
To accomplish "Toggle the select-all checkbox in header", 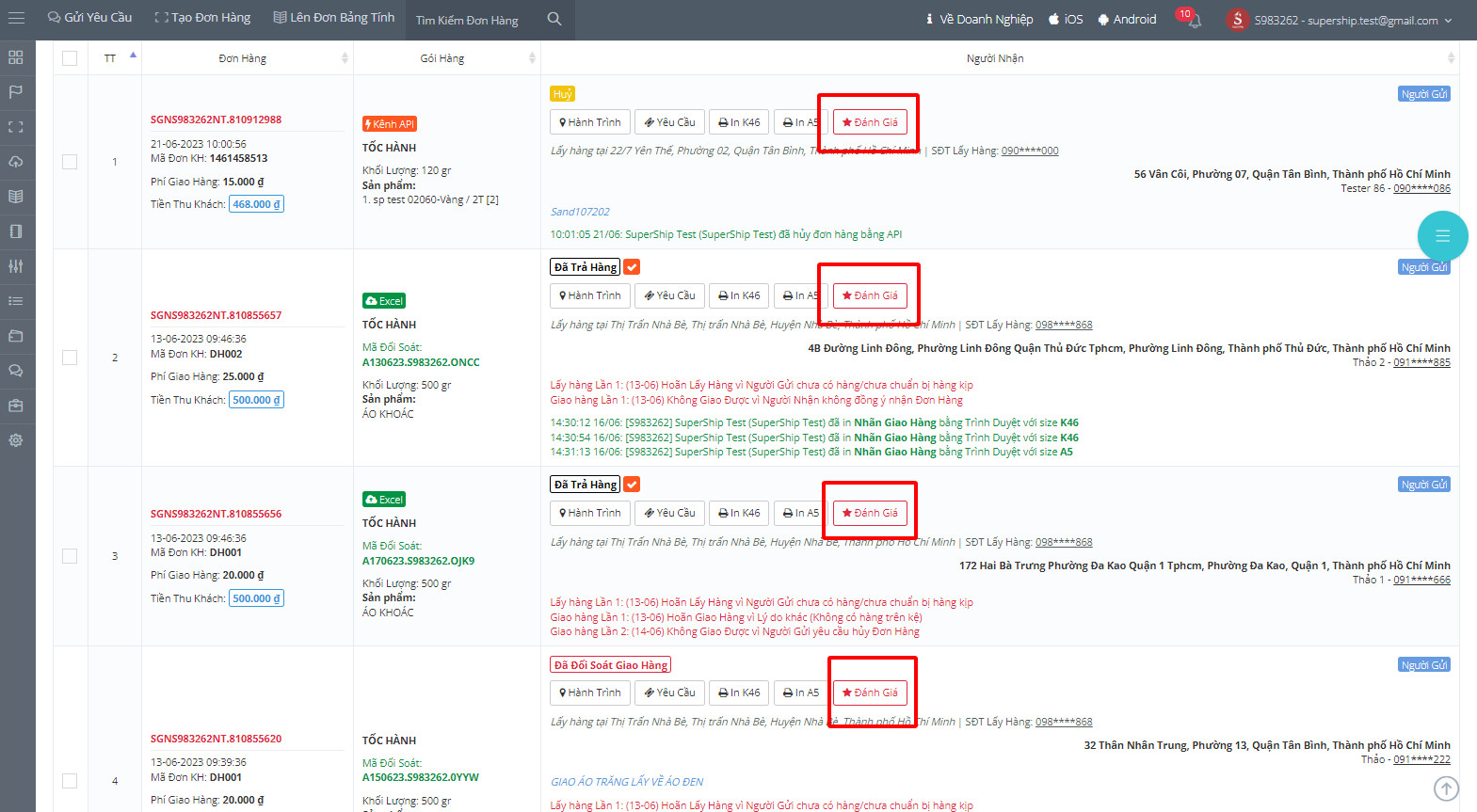I will coord(70,58).
